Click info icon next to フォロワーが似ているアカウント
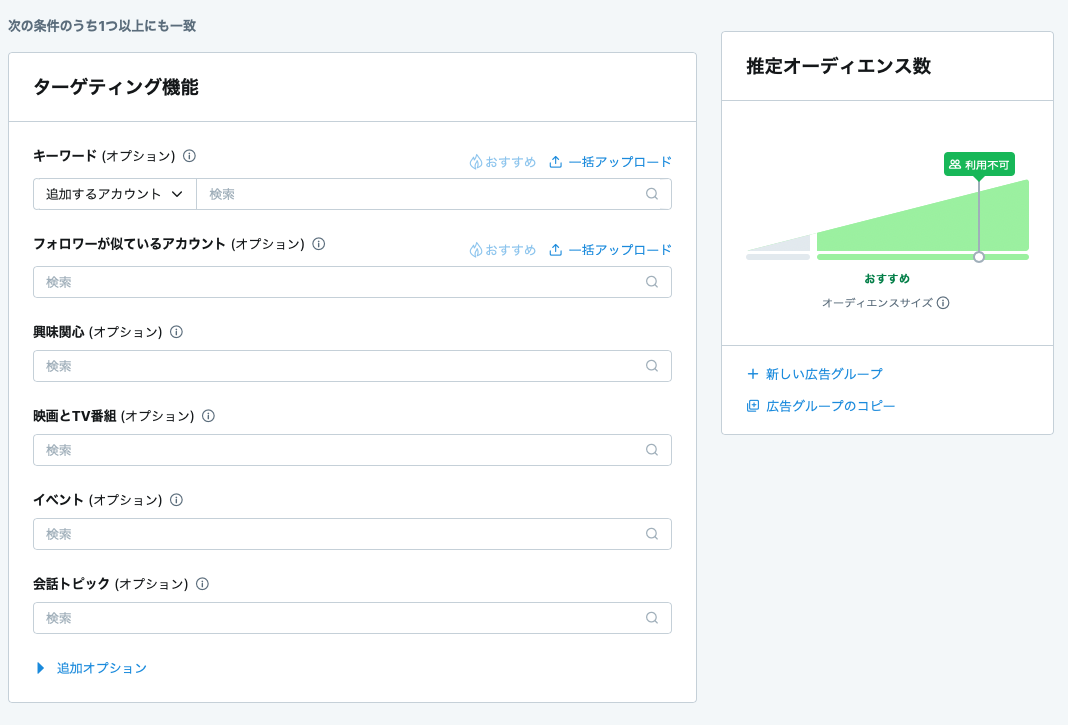This screenshot has height=725, width=1068. tap(319, 244)
